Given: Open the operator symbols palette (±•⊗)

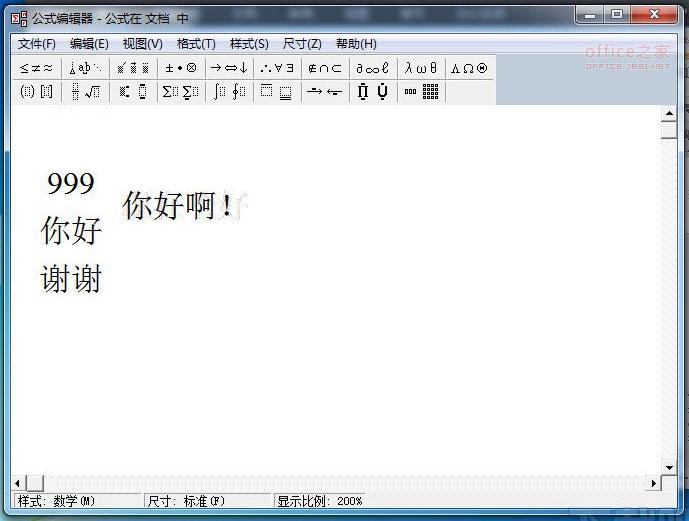Looking at the screenshot, I should [181, 68].
